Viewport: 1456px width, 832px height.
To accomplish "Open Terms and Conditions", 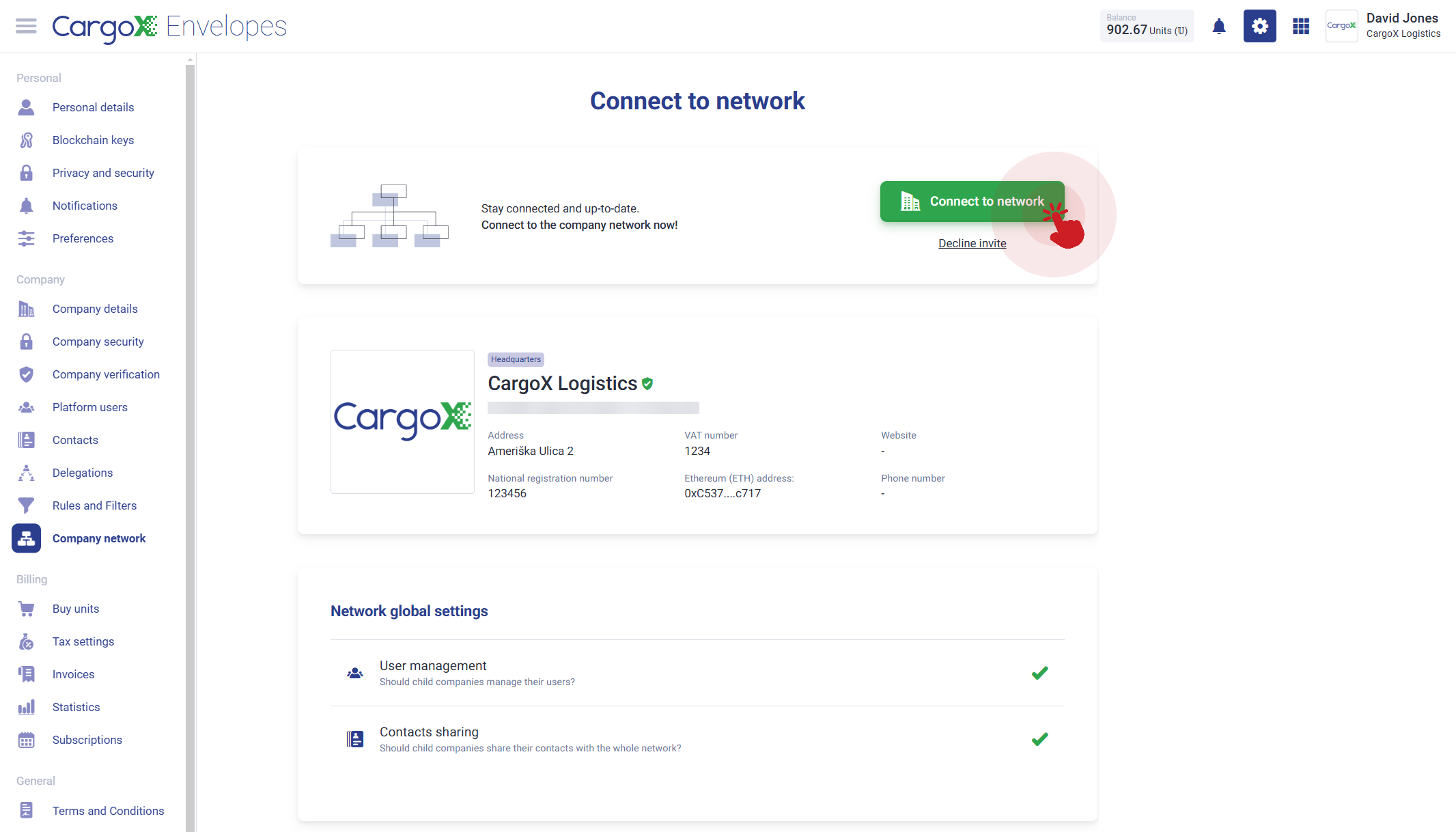I will (x=108, y=811).
